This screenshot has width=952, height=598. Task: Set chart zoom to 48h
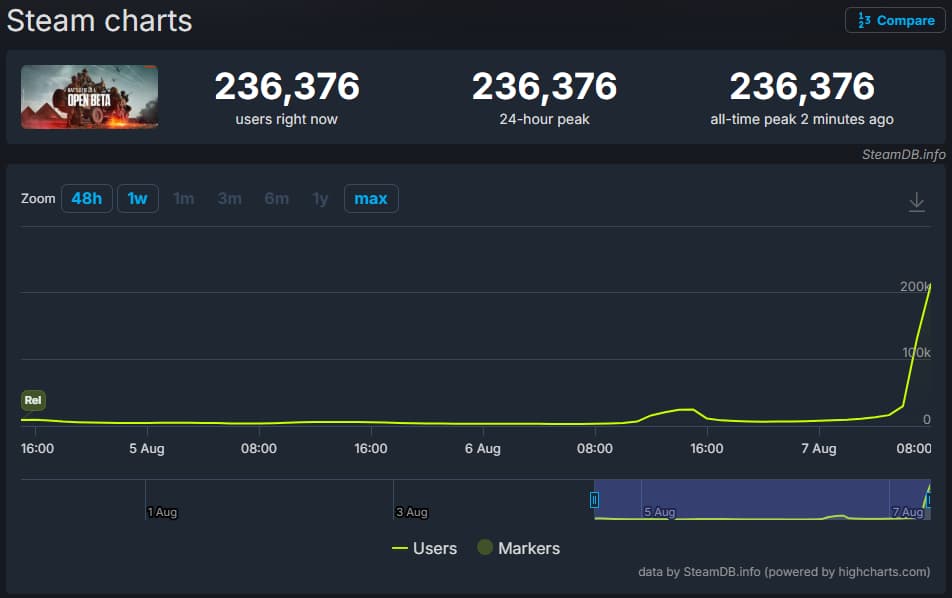[x=87, y=199]
